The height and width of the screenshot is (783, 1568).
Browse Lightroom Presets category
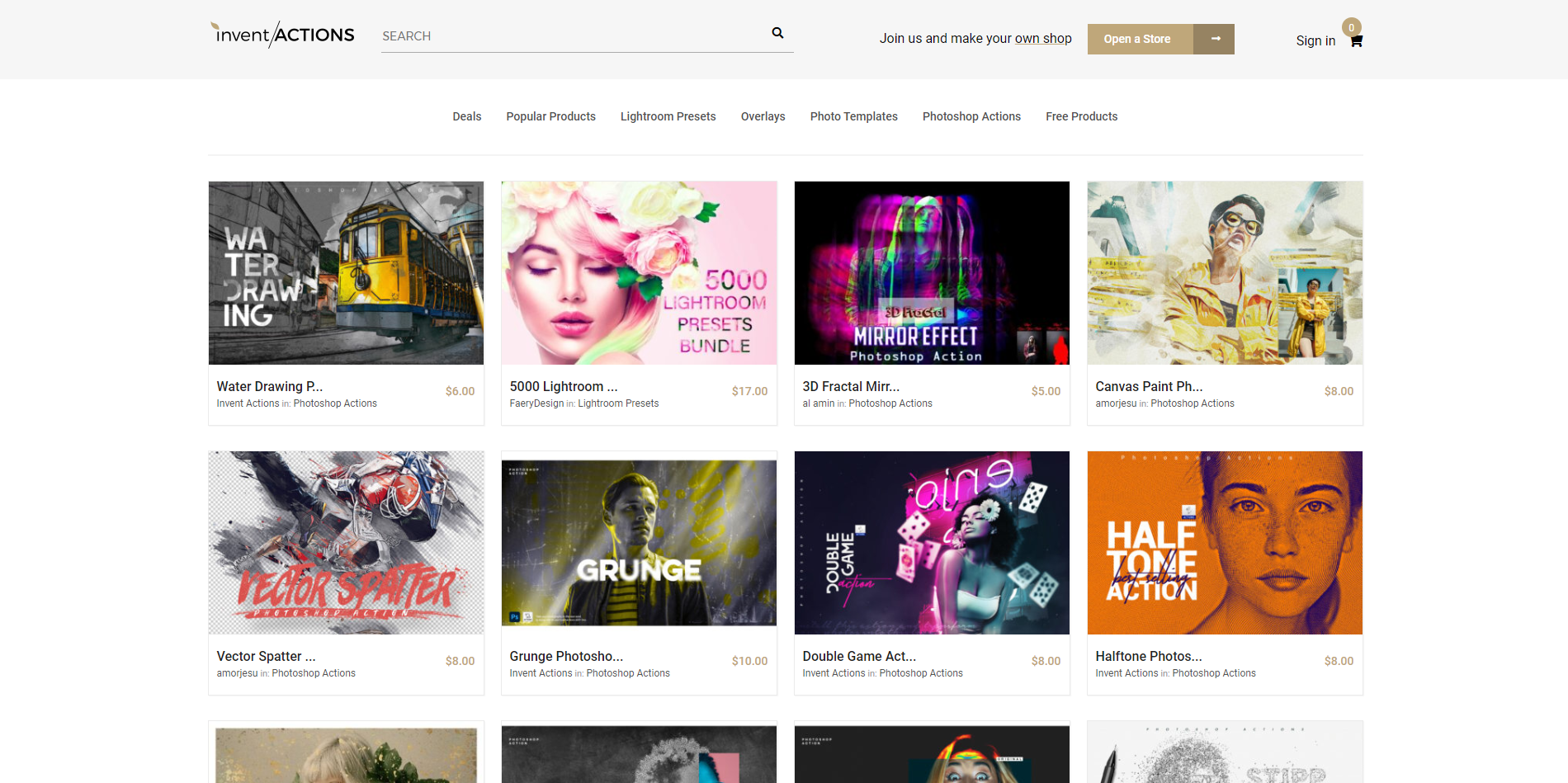click(668, 116)
